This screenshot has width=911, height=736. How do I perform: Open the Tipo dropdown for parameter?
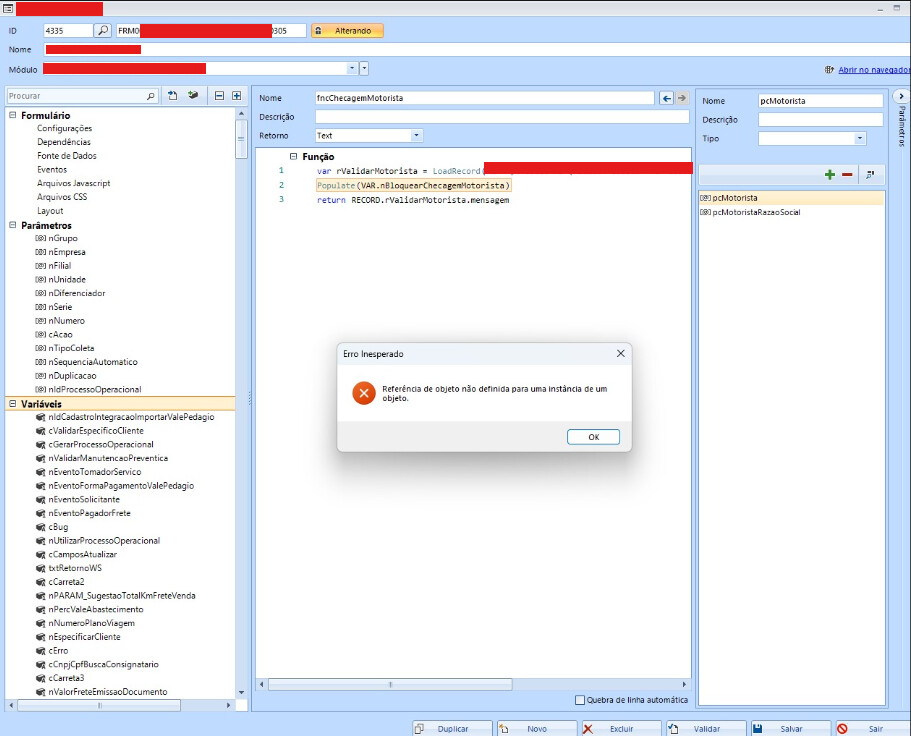pyautogui.click(x=859, y=138)
